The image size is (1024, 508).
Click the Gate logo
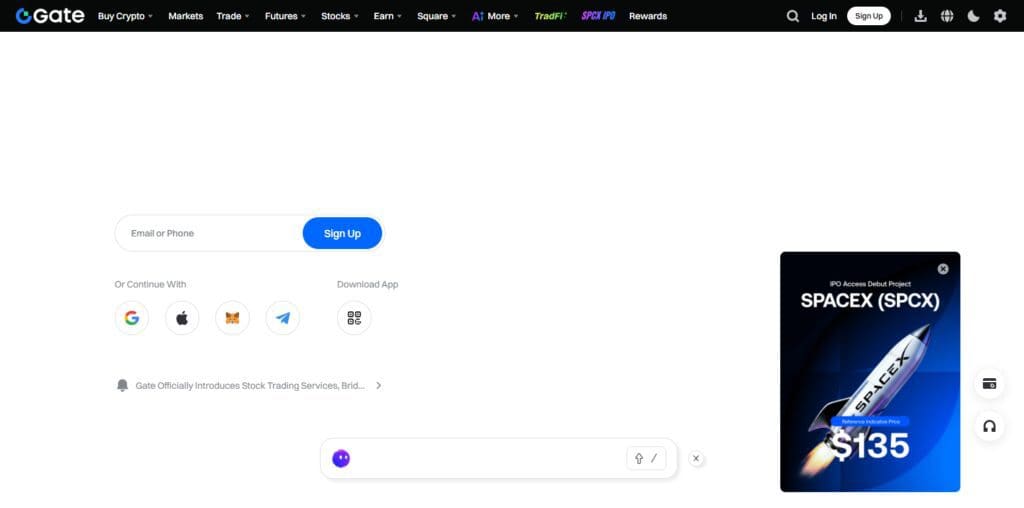pos(50,16)
